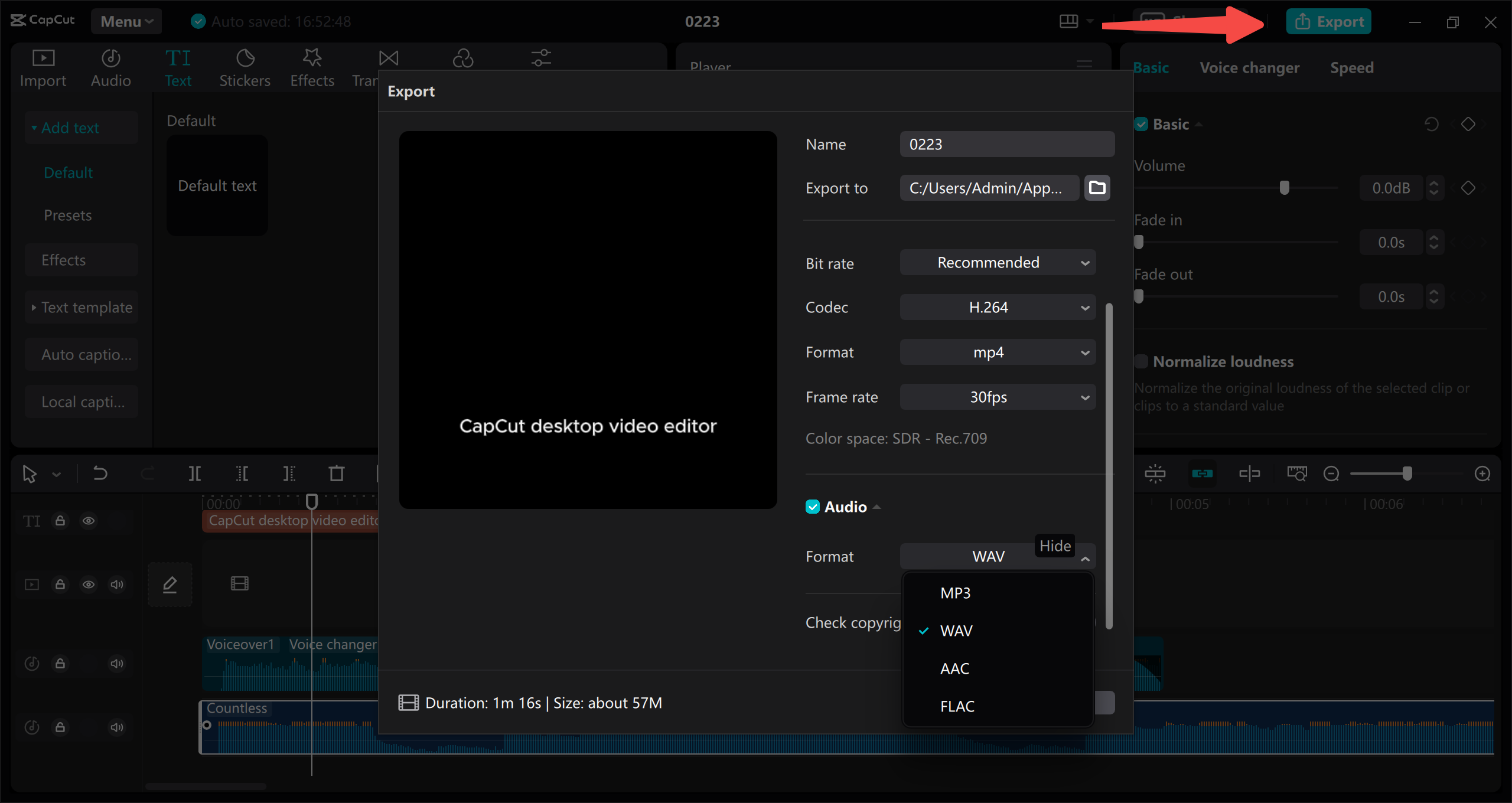The height and width of the screenshot is (803, 1512).
Task: Zoom out the timeline with the minus icon
Action: (x=1331, y=473)
